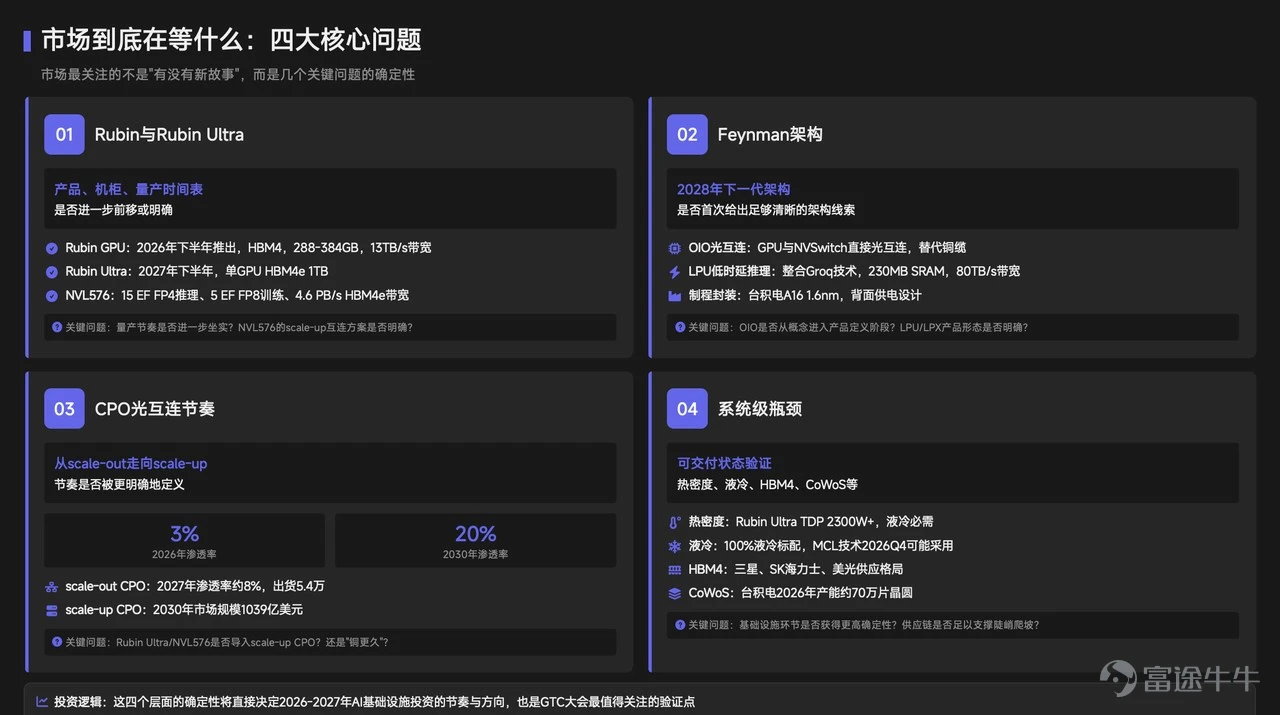Viewport: 1280px width, 715px height.
Task: Click the network icon beside scale-out CPO
Action: pos(52,587)
